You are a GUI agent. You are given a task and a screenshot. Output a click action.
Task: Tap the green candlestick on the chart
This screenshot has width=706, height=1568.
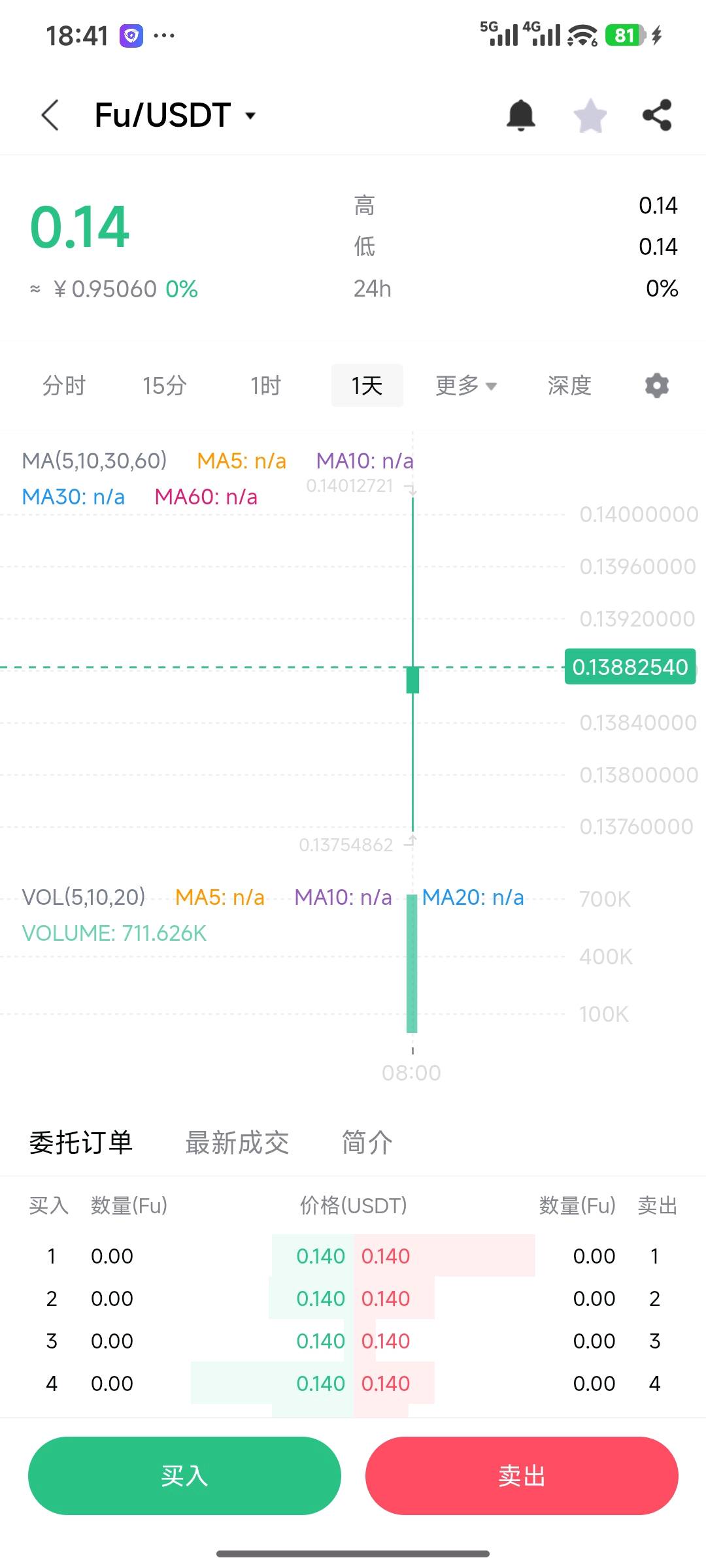(412, 679)
